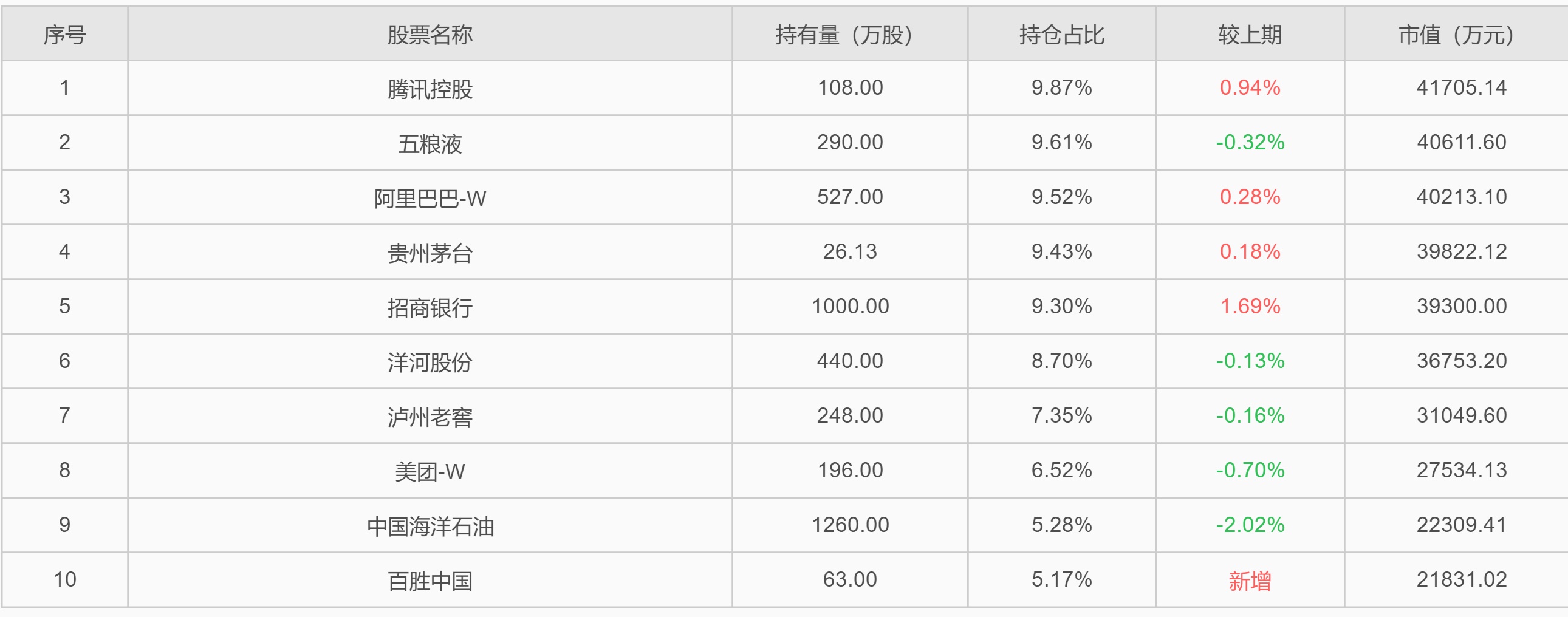Select the 持仓占比 column header

1061,35
